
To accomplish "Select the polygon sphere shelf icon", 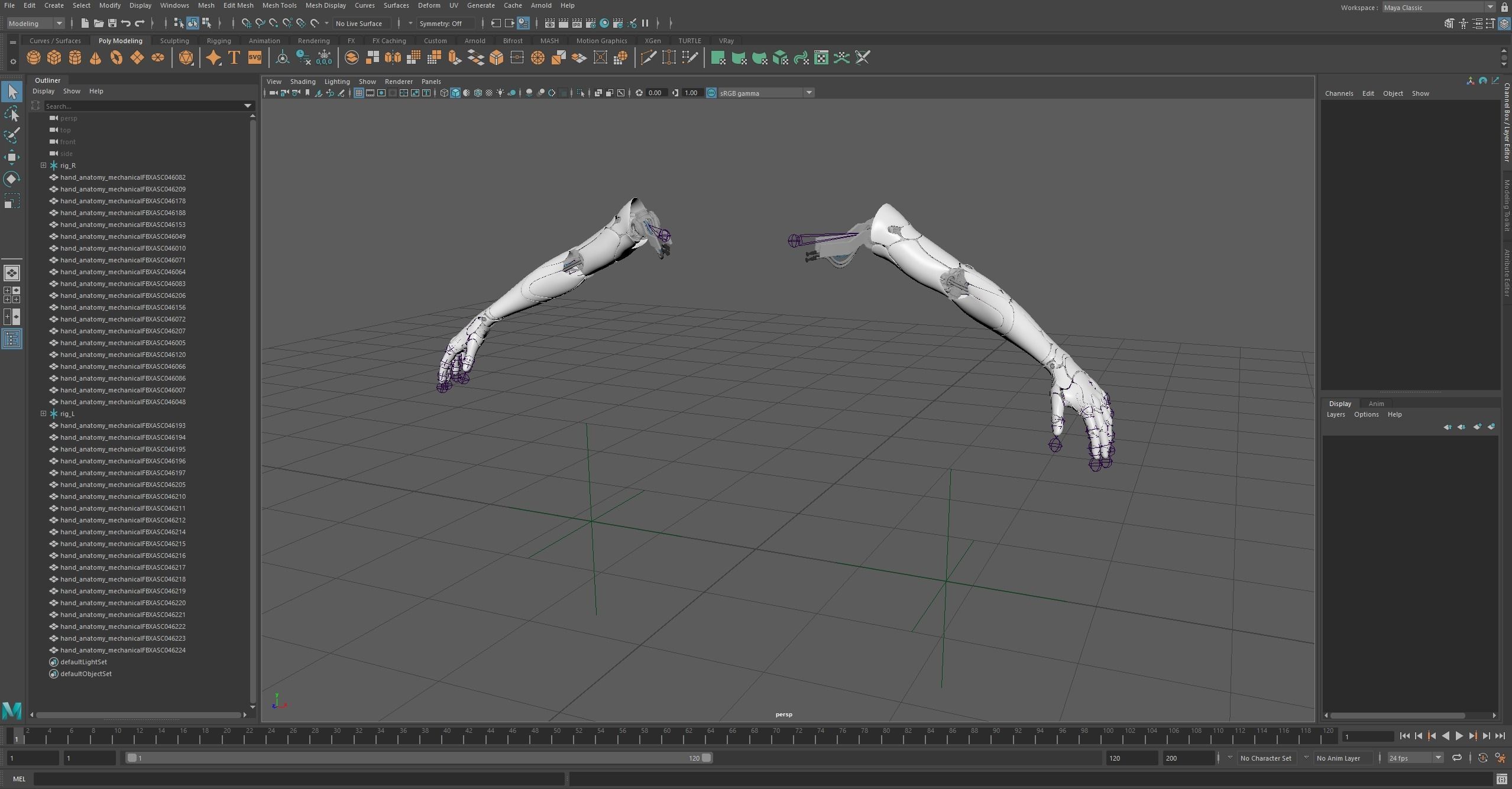I will pyautogui.click(x=34, y=58).
